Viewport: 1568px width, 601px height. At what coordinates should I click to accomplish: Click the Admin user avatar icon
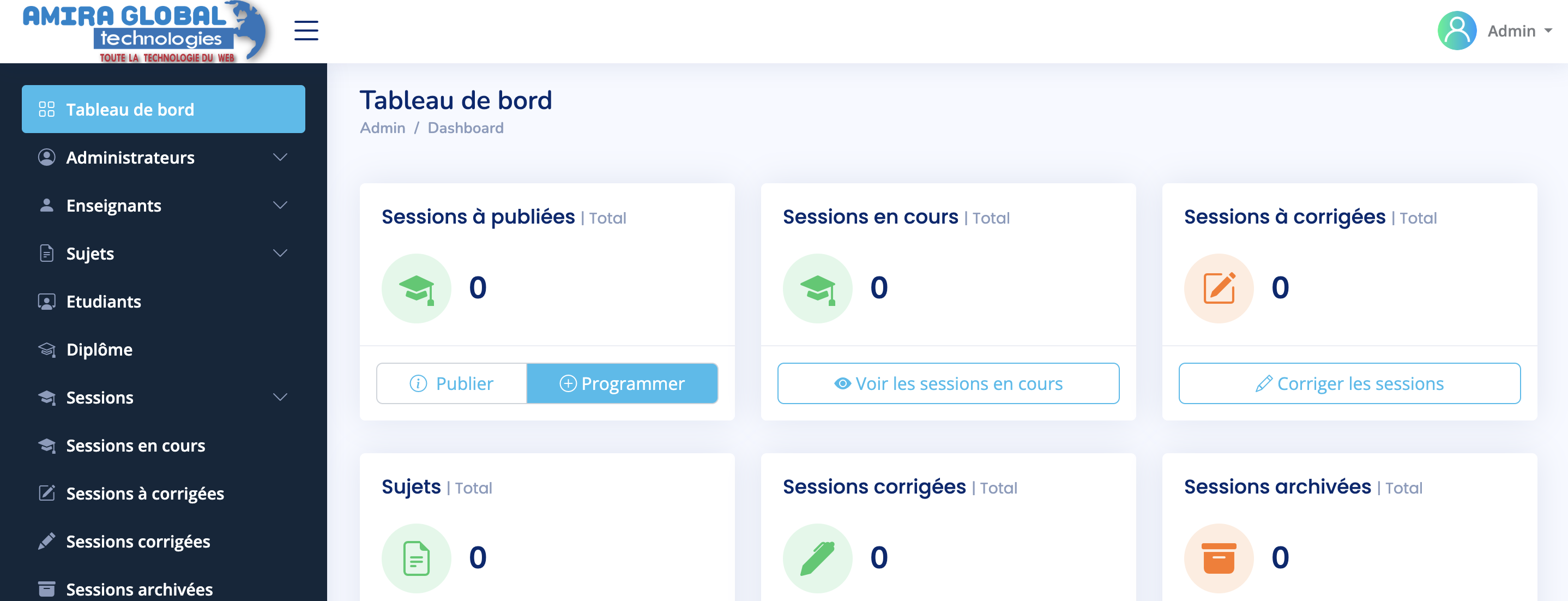[1457, 31]
